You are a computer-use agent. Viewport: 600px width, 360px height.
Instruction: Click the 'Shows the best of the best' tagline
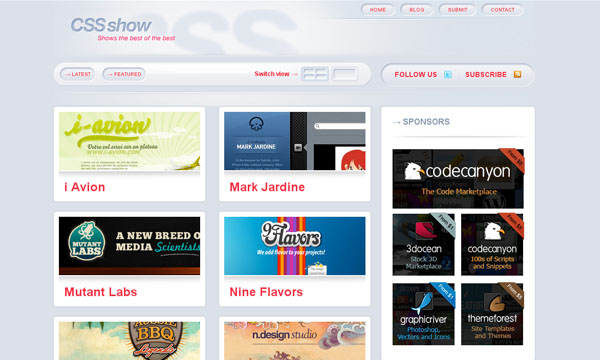[x=136, y=38]
